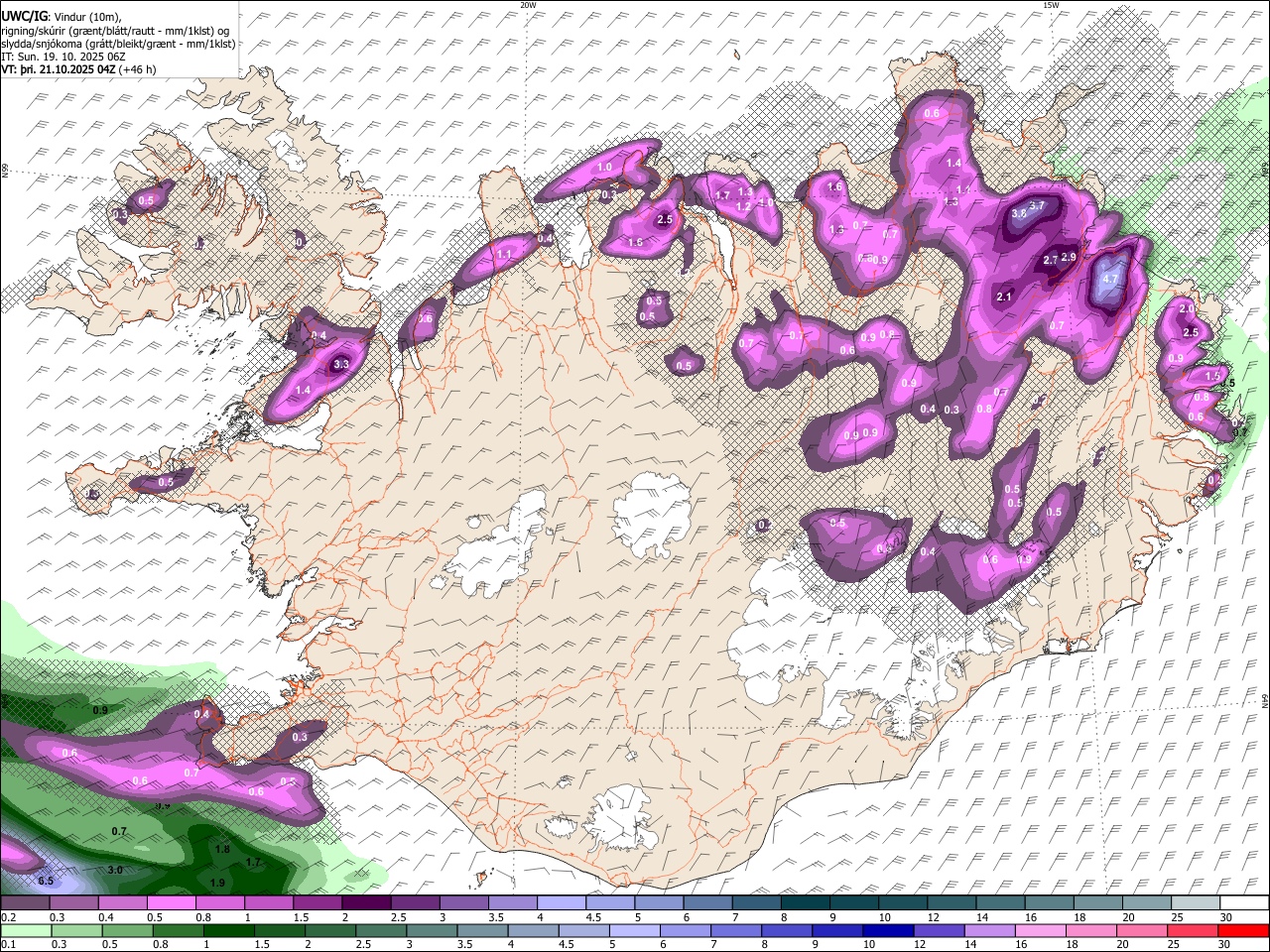Click the 3.8 precipitation value on the map

click(1018, 213)
